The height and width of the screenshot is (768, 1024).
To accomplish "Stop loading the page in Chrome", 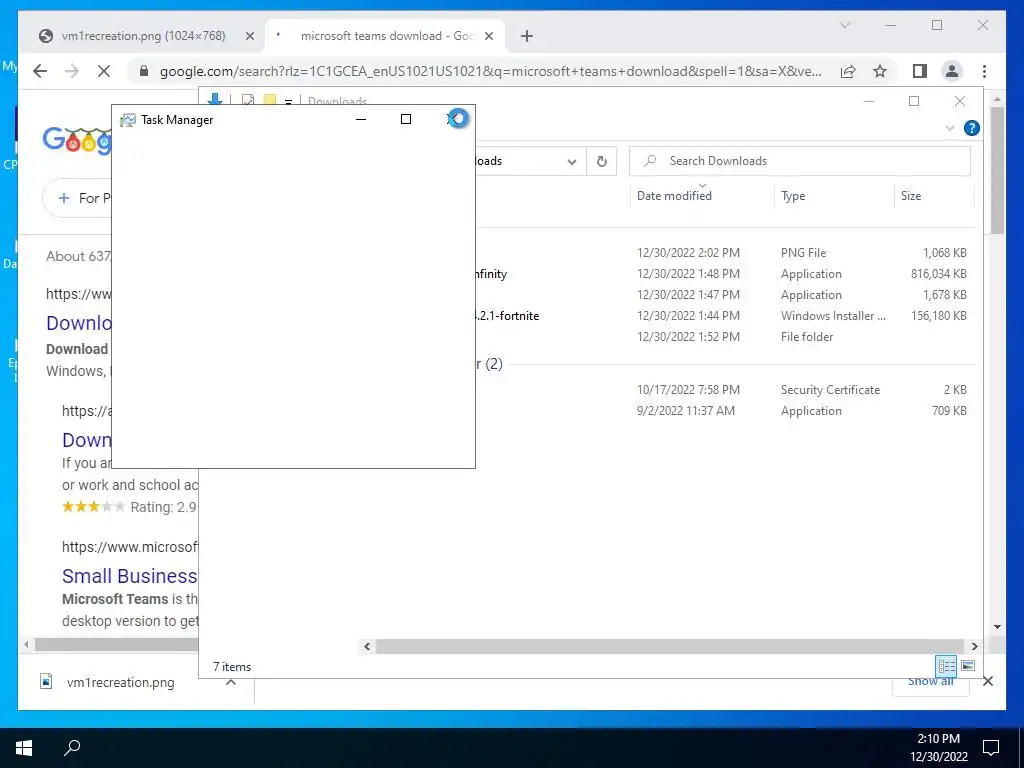I will [104, 71].
